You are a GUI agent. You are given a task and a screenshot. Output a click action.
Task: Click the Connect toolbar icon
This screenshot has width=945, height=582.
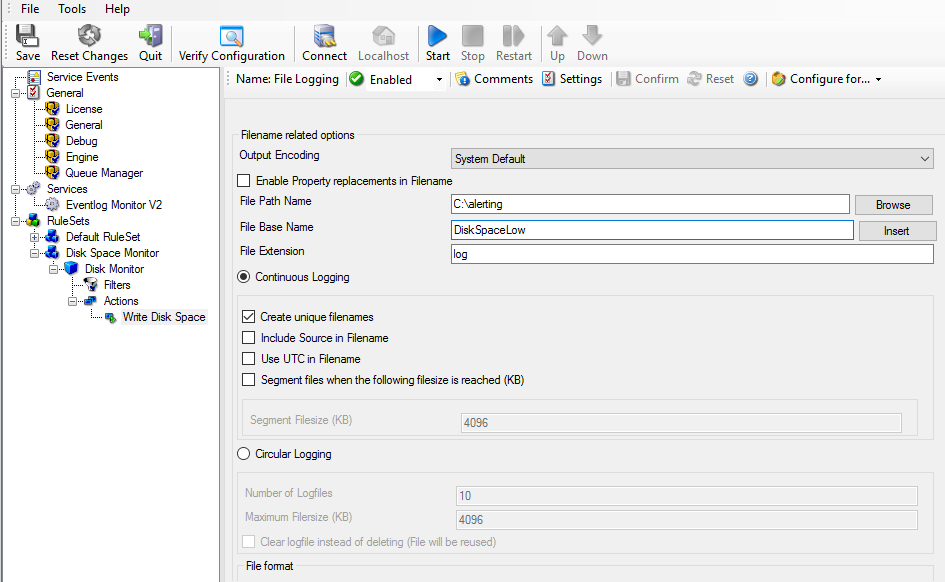[x=324, y=37]
